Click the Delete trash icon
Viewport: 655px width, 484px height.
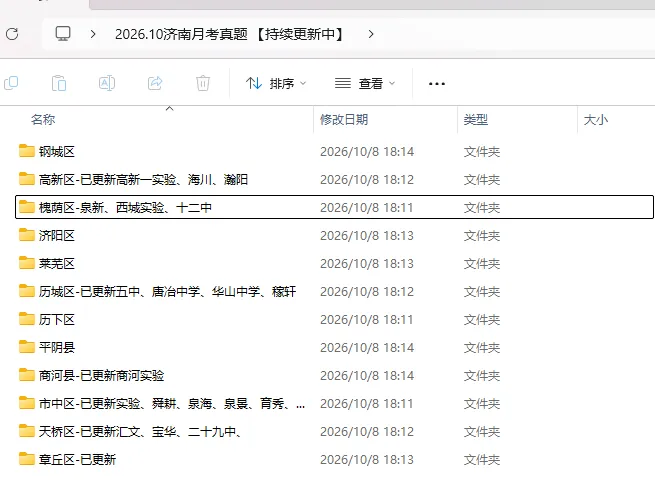click(x=203, y=83)
